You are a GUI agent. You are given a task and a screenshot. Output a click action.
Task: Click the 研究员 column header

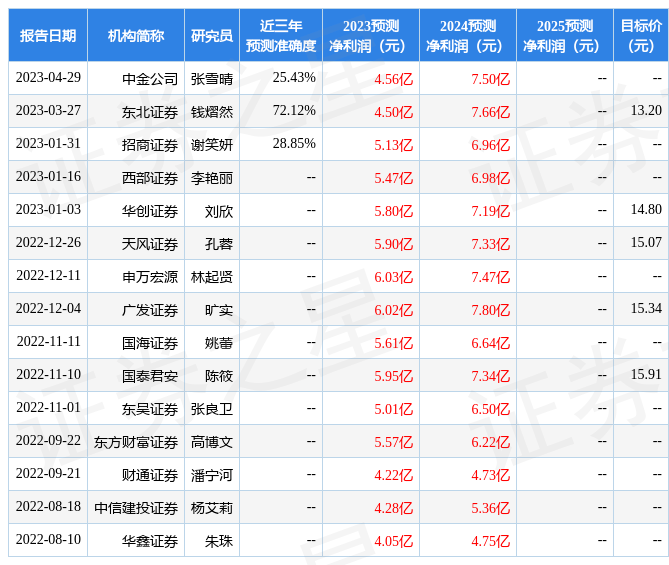212,35
